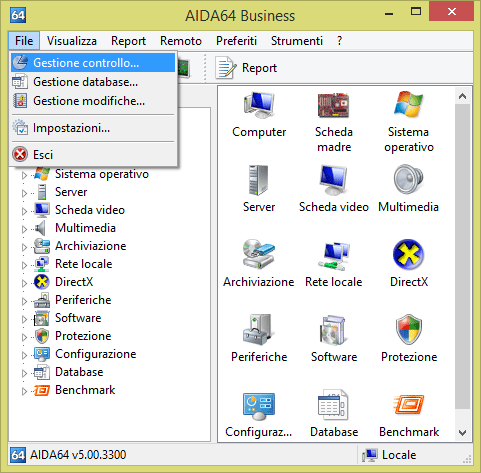481x473 pixels.
Task: Click the AIDA64 title bar logo icon
Action: tap(18, 15)
